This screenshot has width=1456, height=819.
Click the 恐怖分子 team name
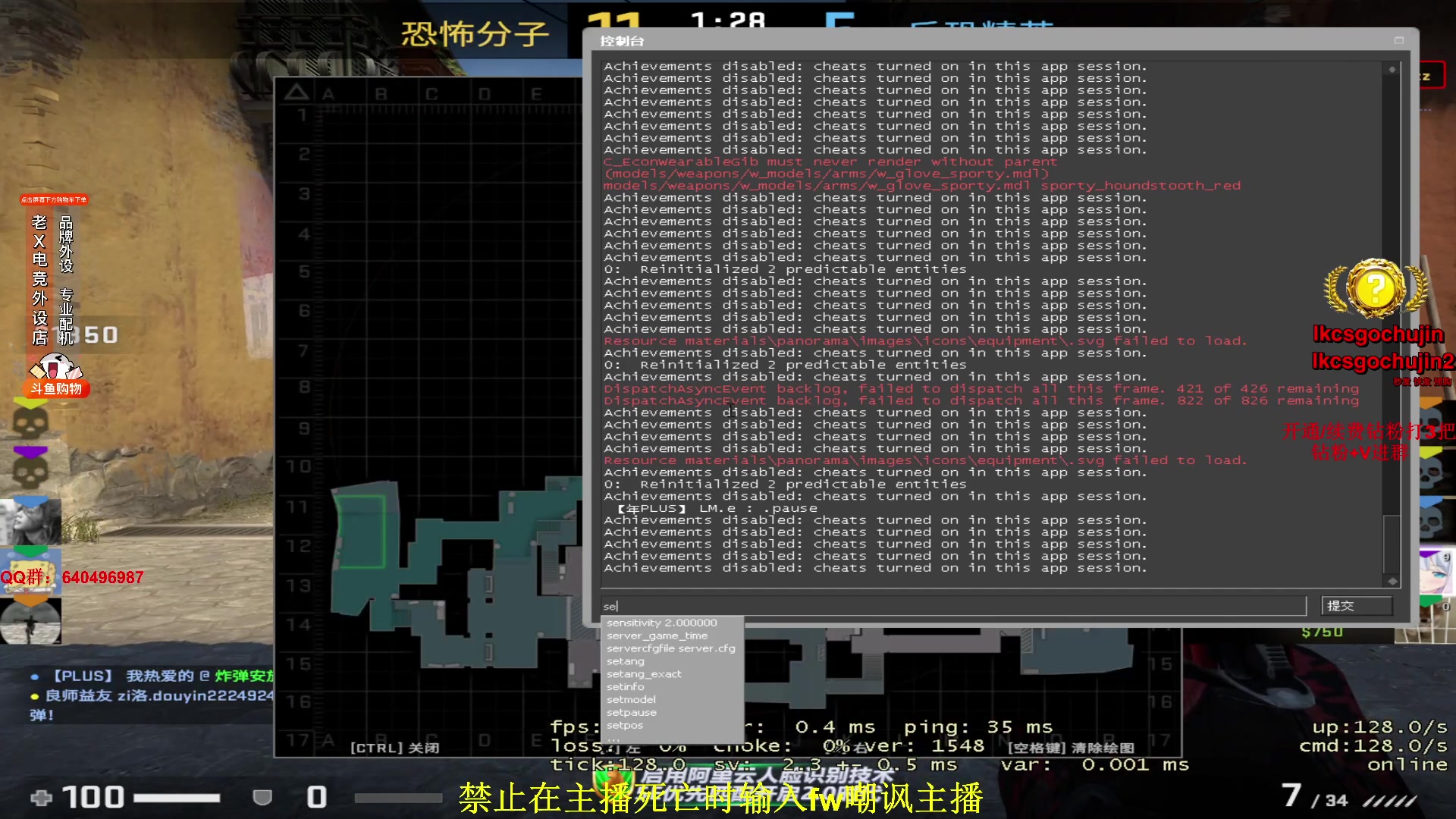click(475, 34)
